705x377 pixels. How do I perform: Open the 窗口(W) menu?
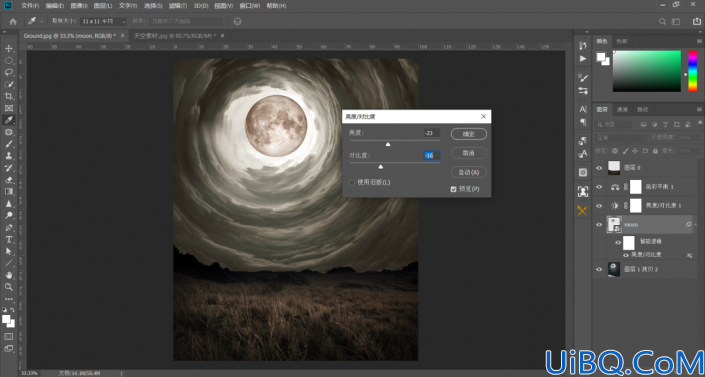click(250, 6)
